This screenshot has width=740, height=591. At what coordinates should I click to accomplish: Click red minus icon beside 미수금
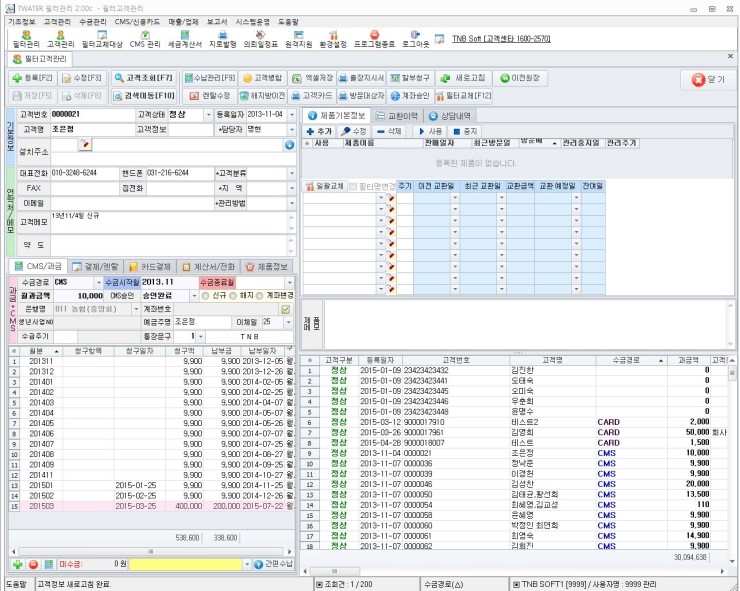(x=33, y=564)
